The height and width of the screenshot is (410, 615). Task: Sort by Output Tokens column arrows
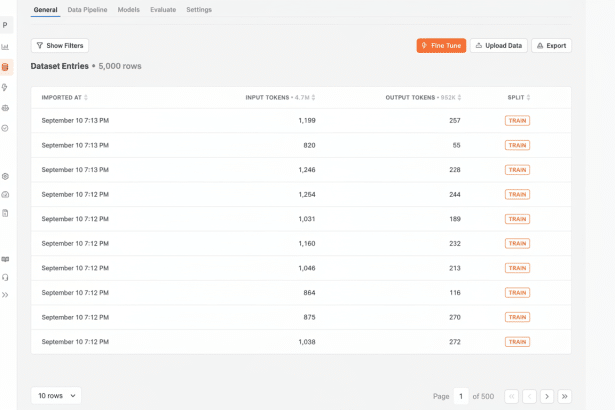tap(459, 97)
